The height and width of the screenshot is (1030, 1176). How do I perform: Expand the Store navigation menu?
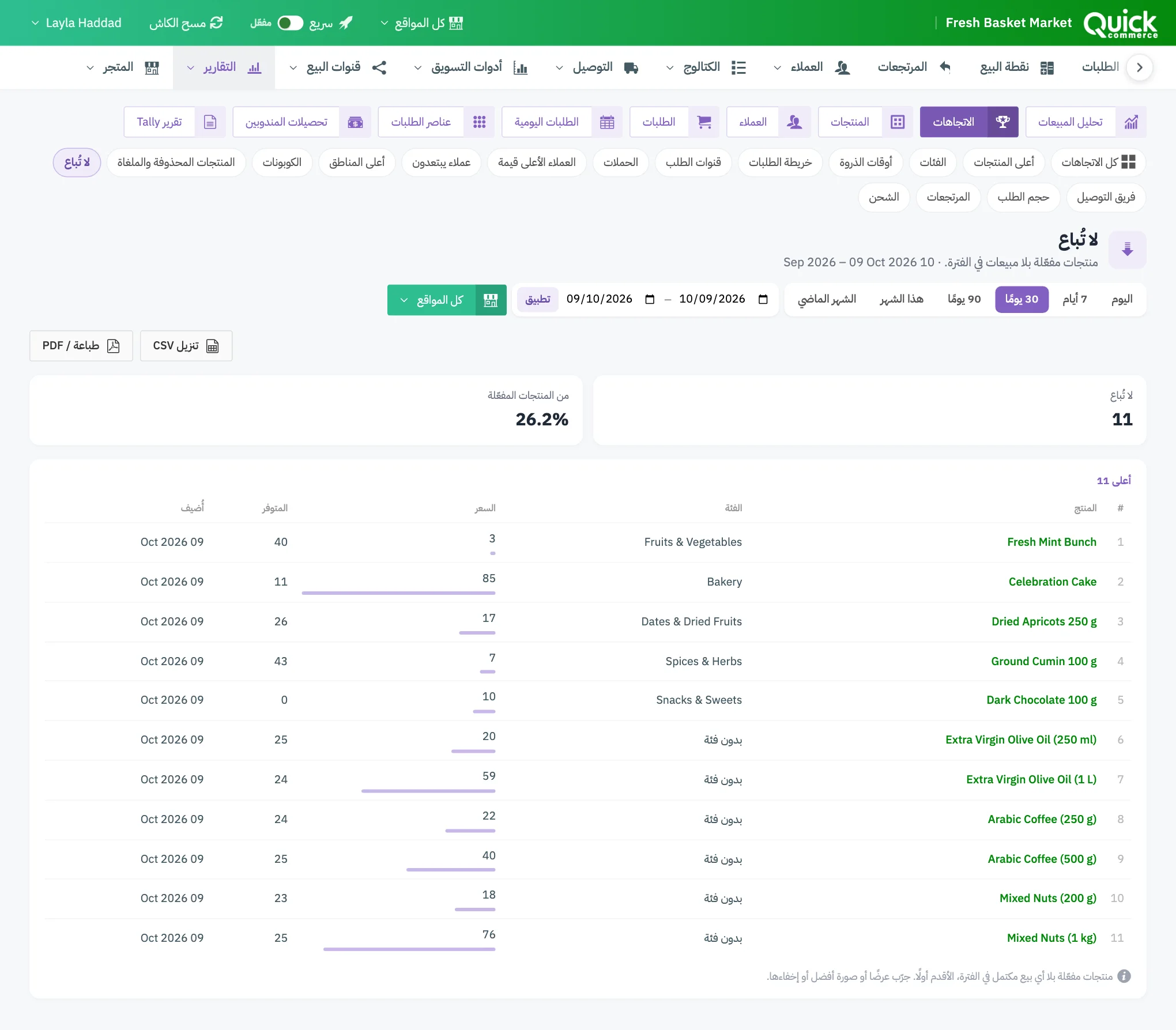pos(122,67)
